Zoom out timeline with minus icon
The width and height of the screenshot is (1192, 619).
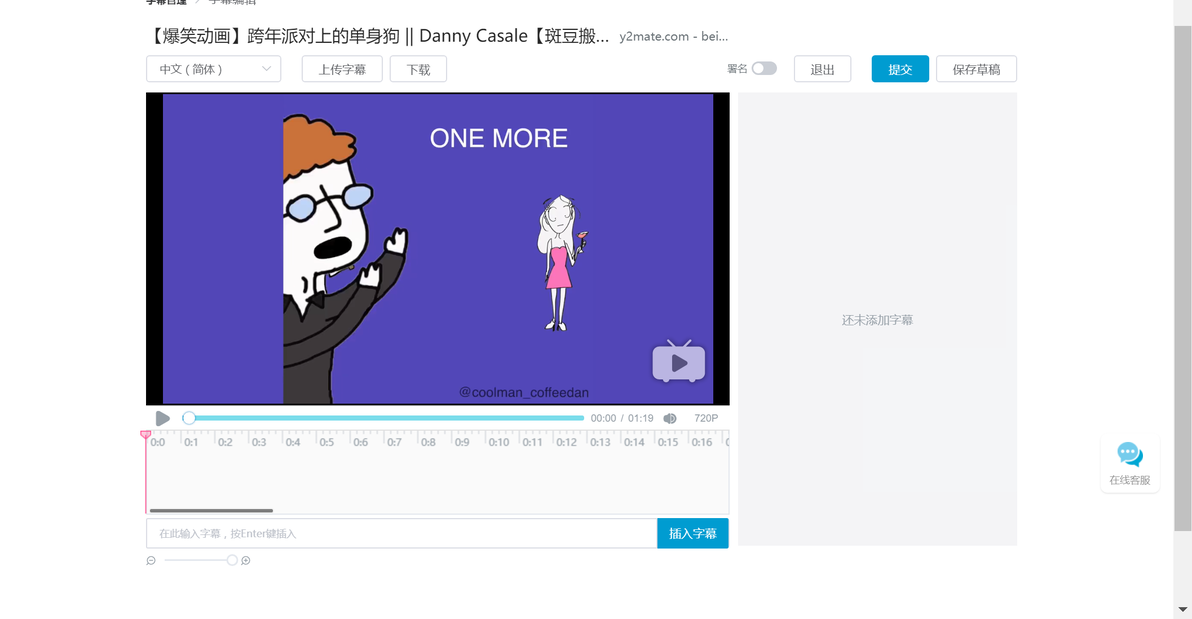click(151, 560)
